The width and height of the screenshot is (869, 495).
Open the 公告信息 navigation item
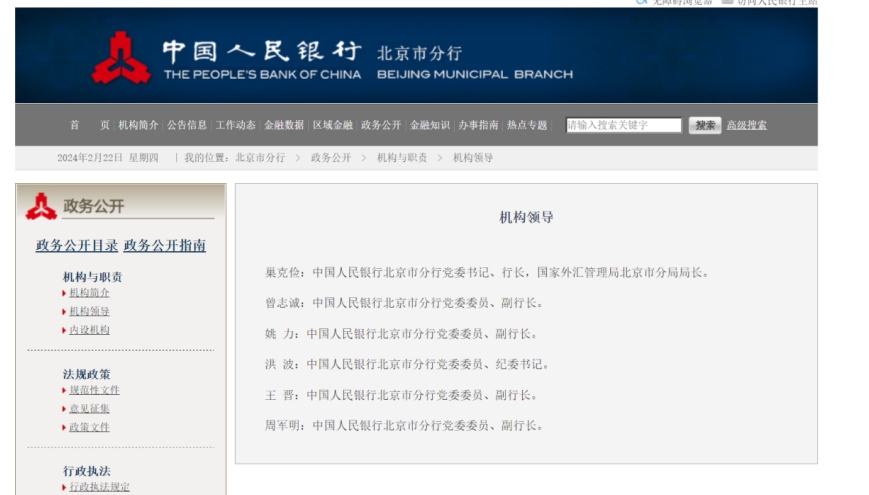pyautogui.click(x=187, y=125)
